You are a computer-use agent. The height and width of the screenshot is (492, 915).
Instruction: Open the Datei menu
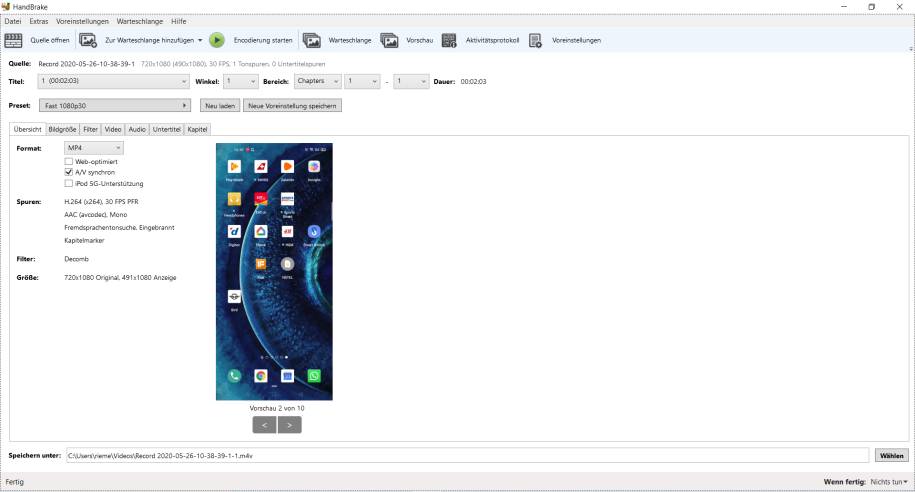pos(13,21)
